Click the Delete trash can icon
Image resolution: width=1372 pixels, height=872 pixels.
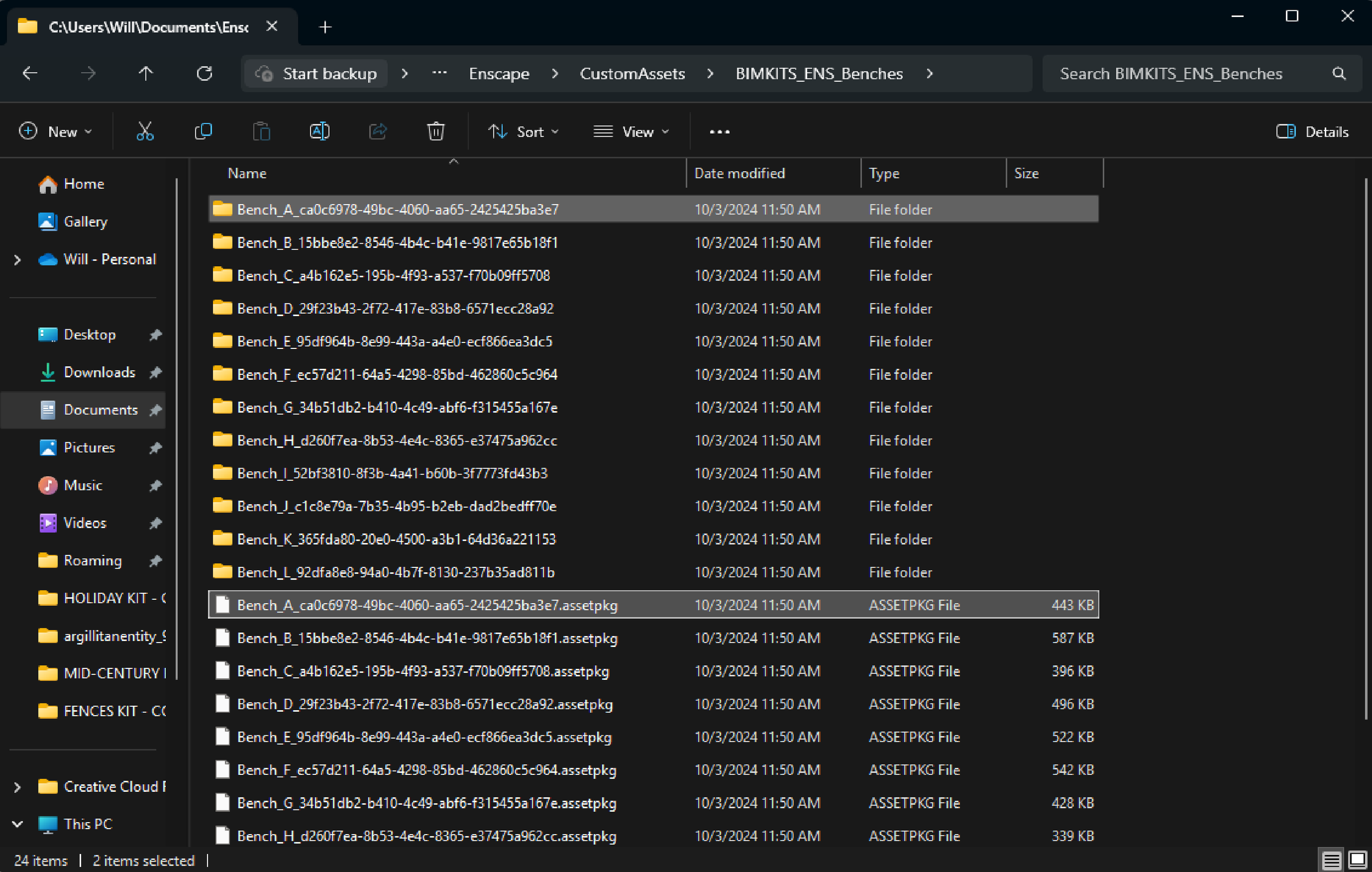coord(435,132)
